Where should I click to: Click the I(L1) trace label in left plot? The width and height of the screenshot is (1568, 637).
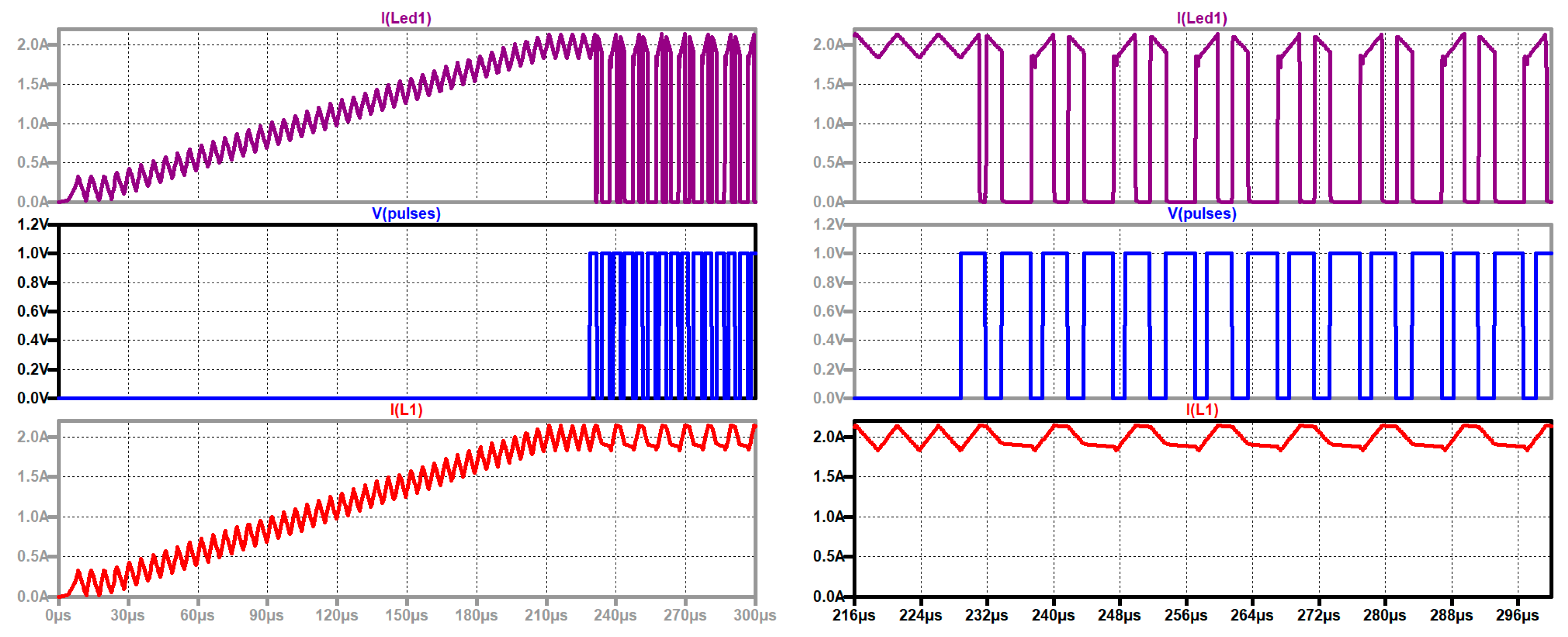click(406, 410)
